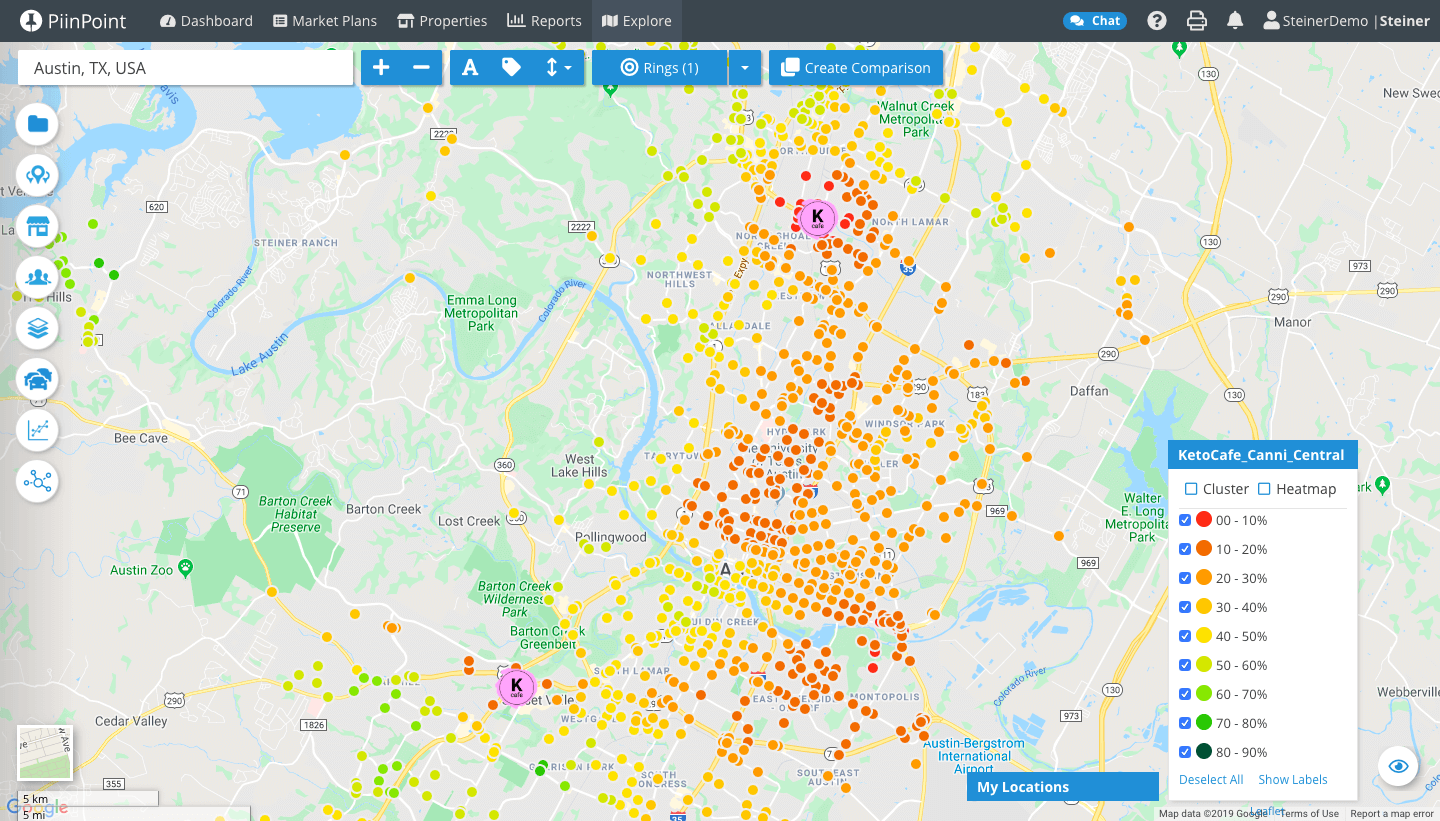Click the red 00 - 10% color swatch
This screenshot has width=1440, height=821.
(1204, 520)
